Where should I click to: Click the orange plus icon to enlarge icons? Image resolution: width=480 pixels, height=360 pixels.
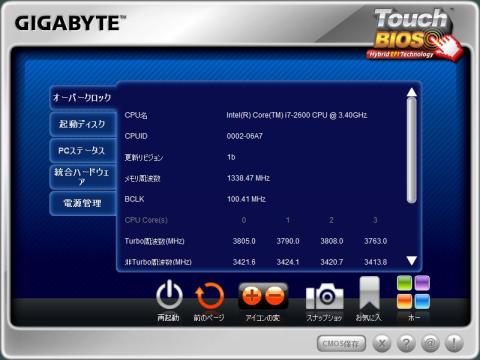(x=252, y=296)
